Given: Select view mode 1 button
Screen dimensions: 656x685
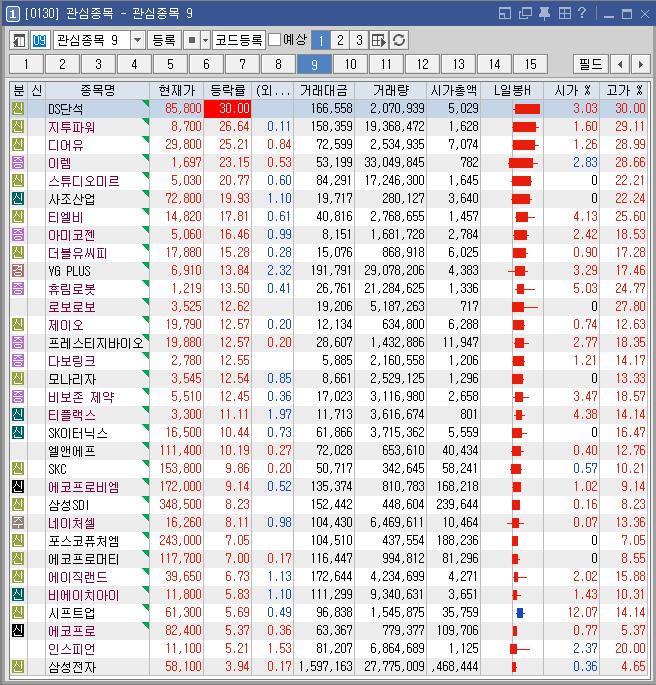Looking at the screenshot, I should (x=321, y=41).
